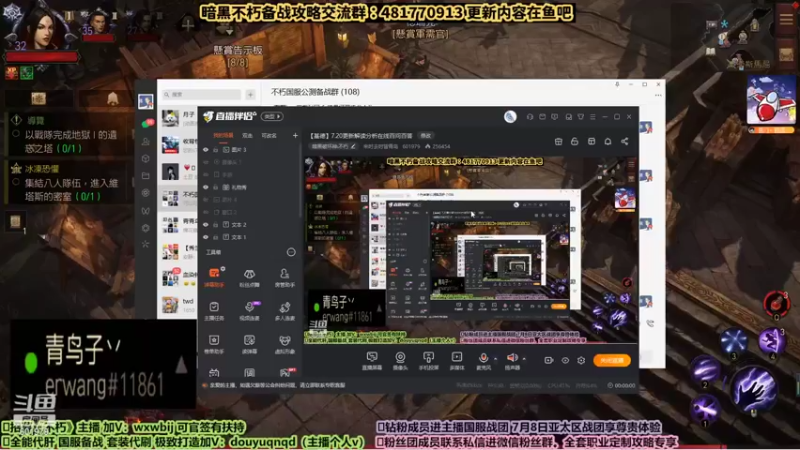
Task: Collapse the 工具箱 section with circle button
Action: tap(291, 252)
